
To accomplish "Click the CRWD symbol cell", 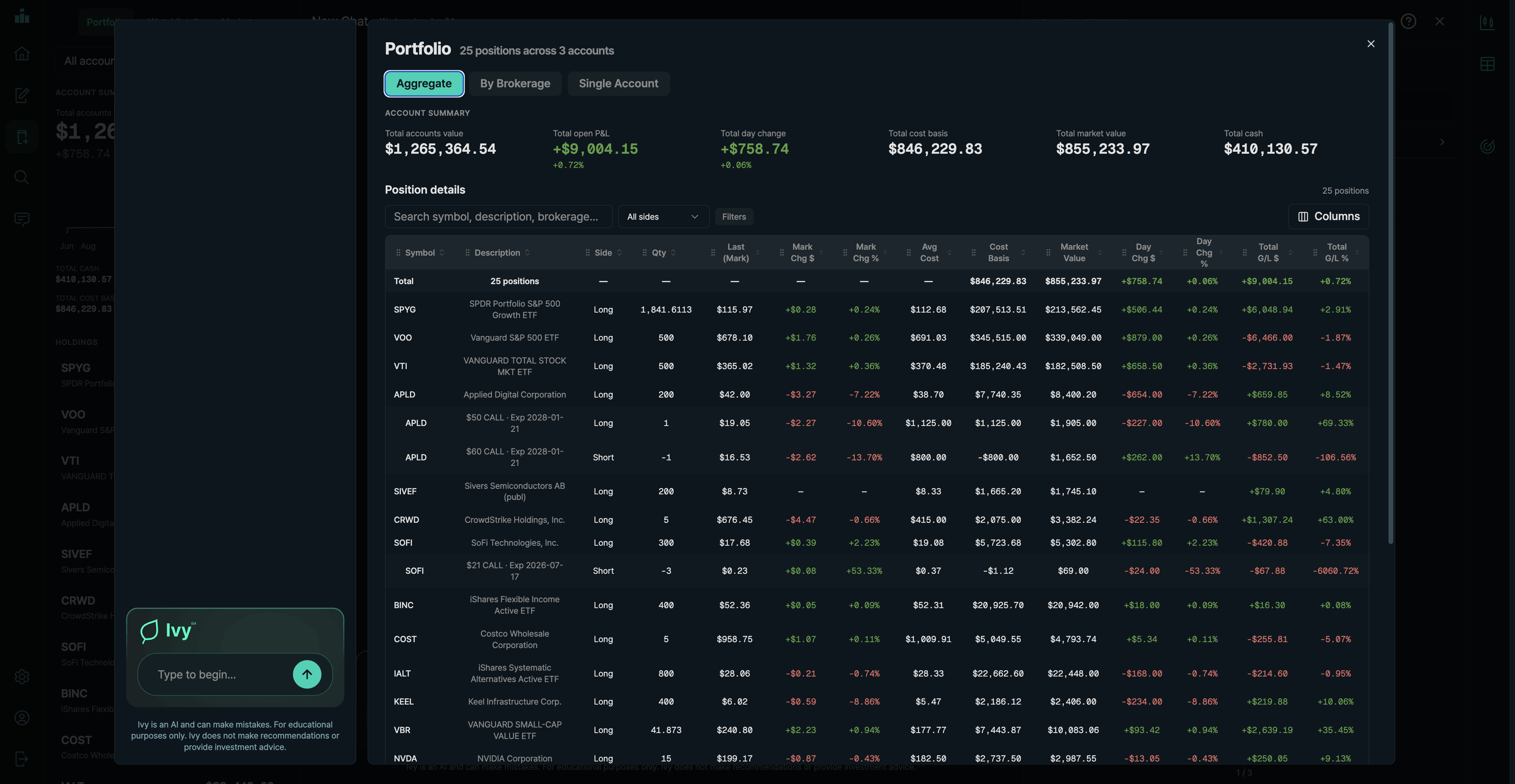I will pos(406,520).
